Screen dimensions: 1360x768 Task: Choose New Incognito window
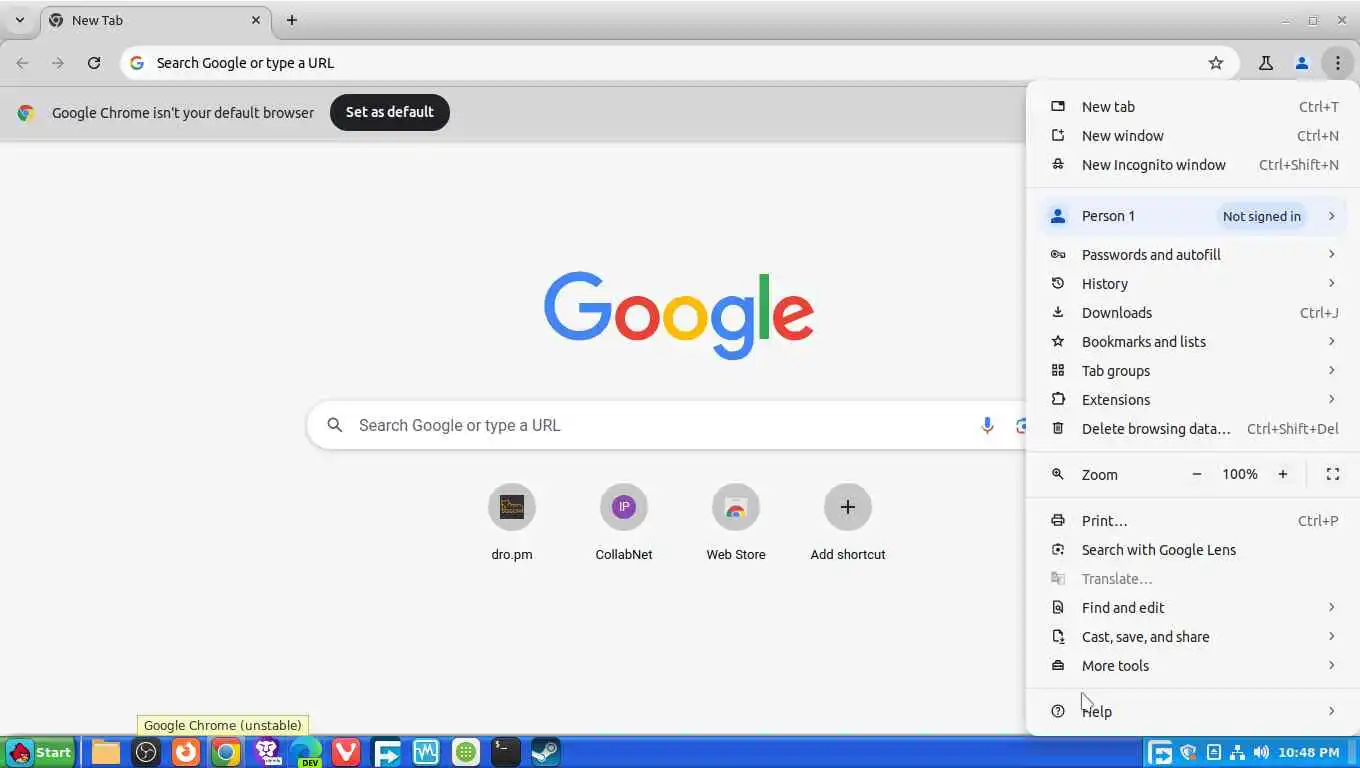coord(1193,165)
